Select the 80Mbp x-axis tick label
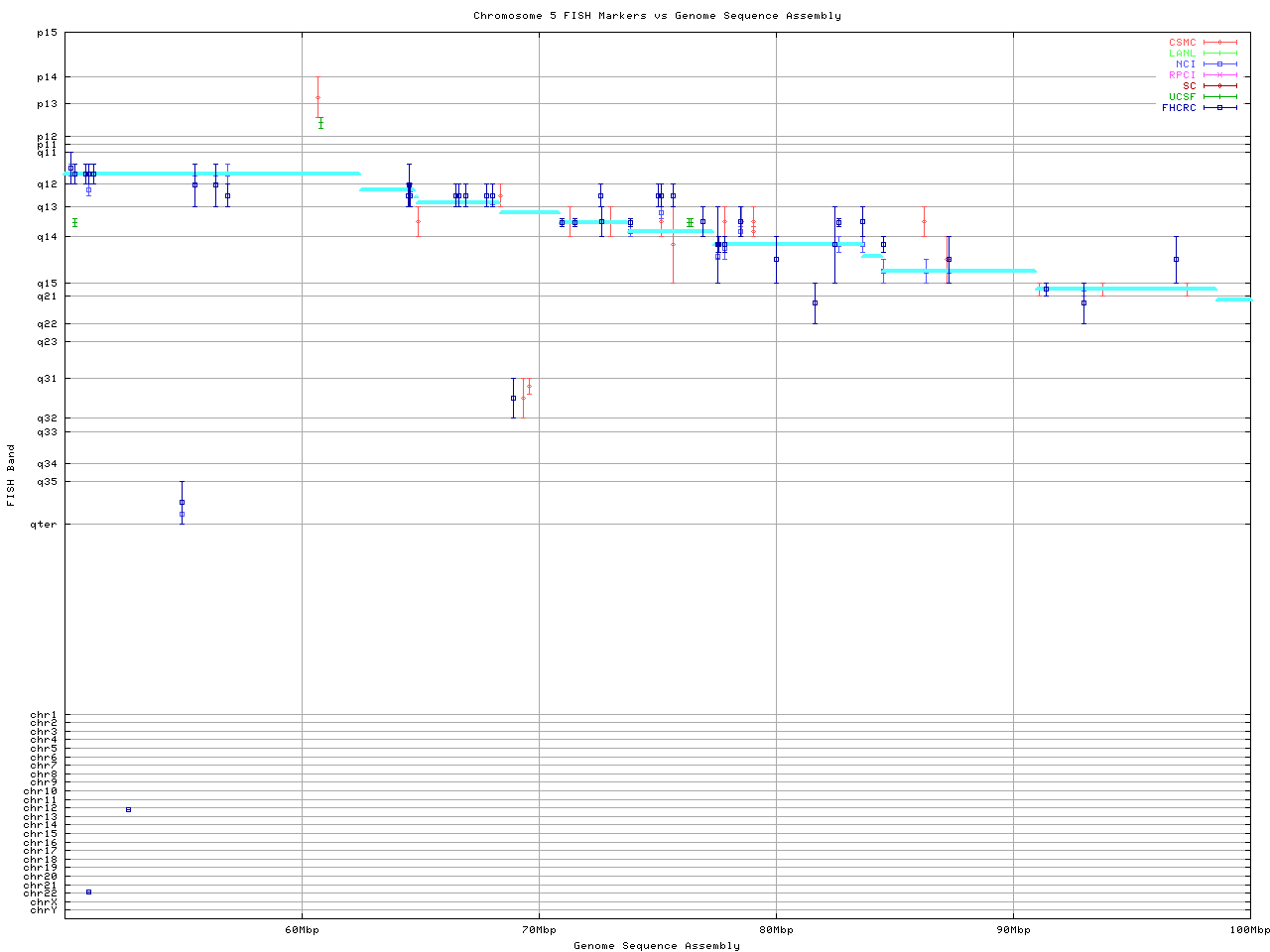The width and height of the screenshot is (1270, 952). [776, 930]
